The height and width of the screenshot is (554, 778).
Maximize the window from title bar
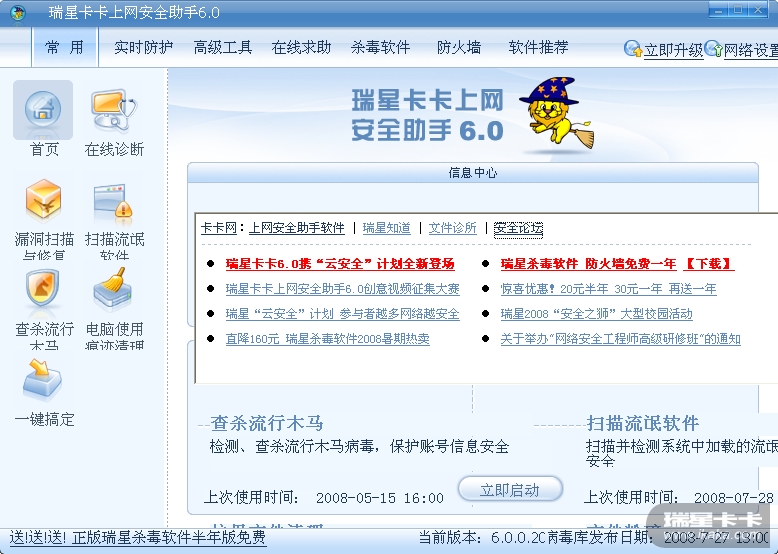click(738, 10)
